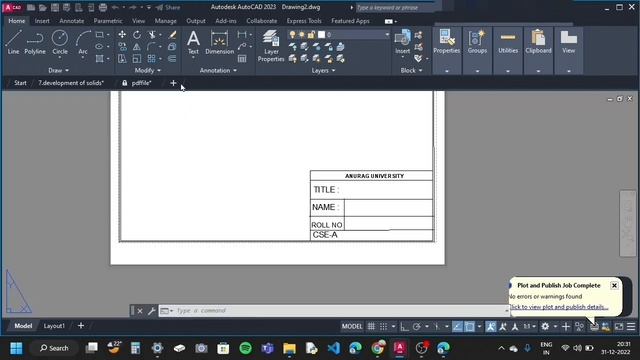The image size is (640, 360).
Task: Toggle annotation visibility in status bar
Action: tap(491, 327)
